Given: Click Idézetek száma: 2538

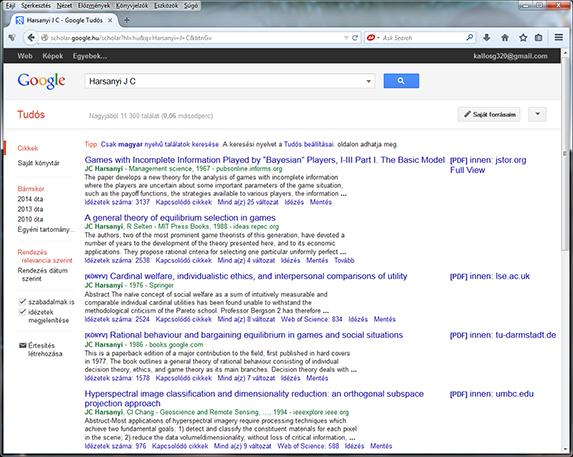Looking at the screenshot, I should coord(117,260).
